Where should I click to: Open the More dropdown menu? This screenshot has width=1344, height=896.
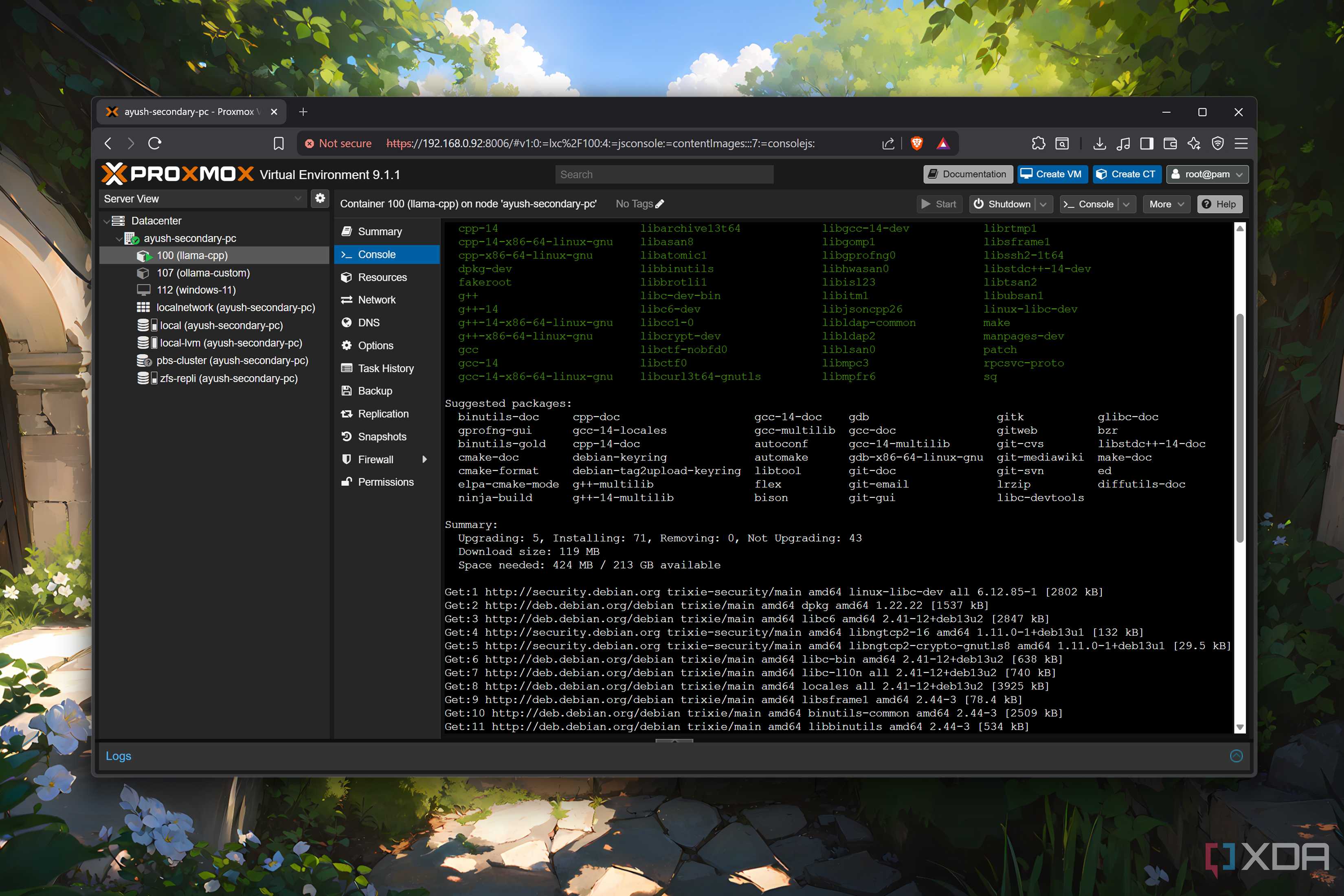(x=1166, y=204)
